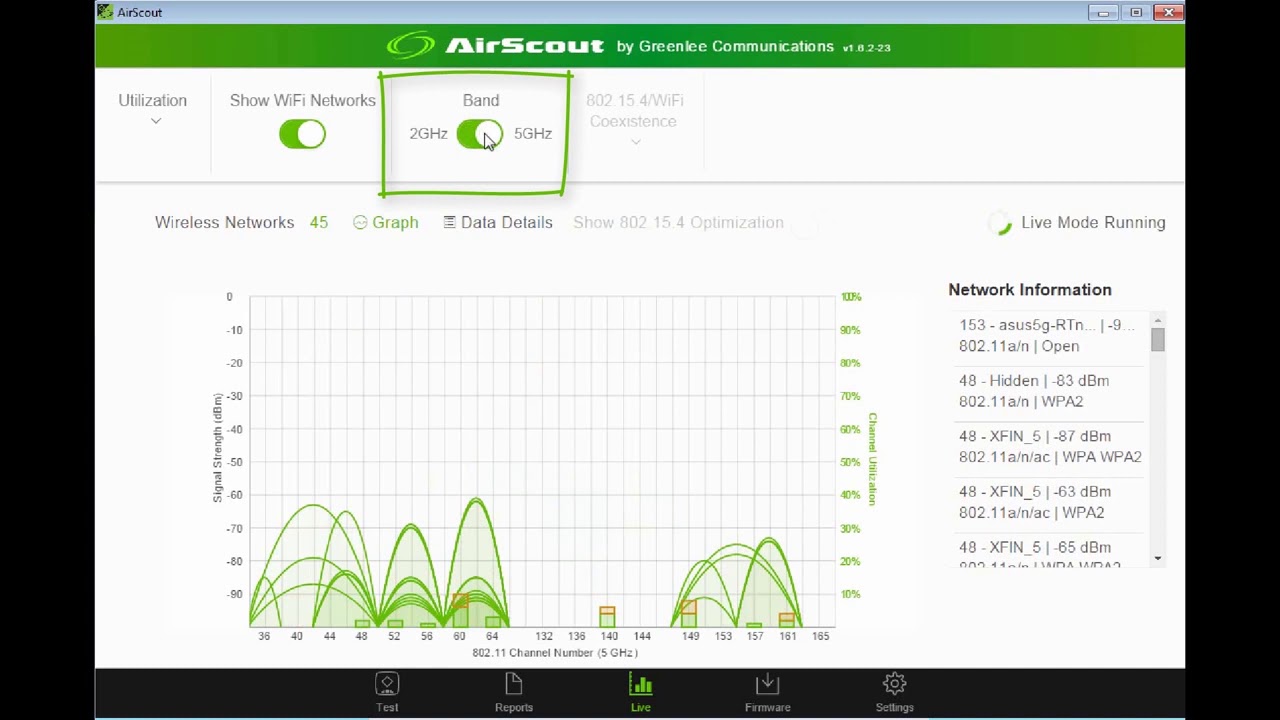Click the Utilization label
The width and height of the screenshot is (1280, 720).
click(x=152, y=100)
